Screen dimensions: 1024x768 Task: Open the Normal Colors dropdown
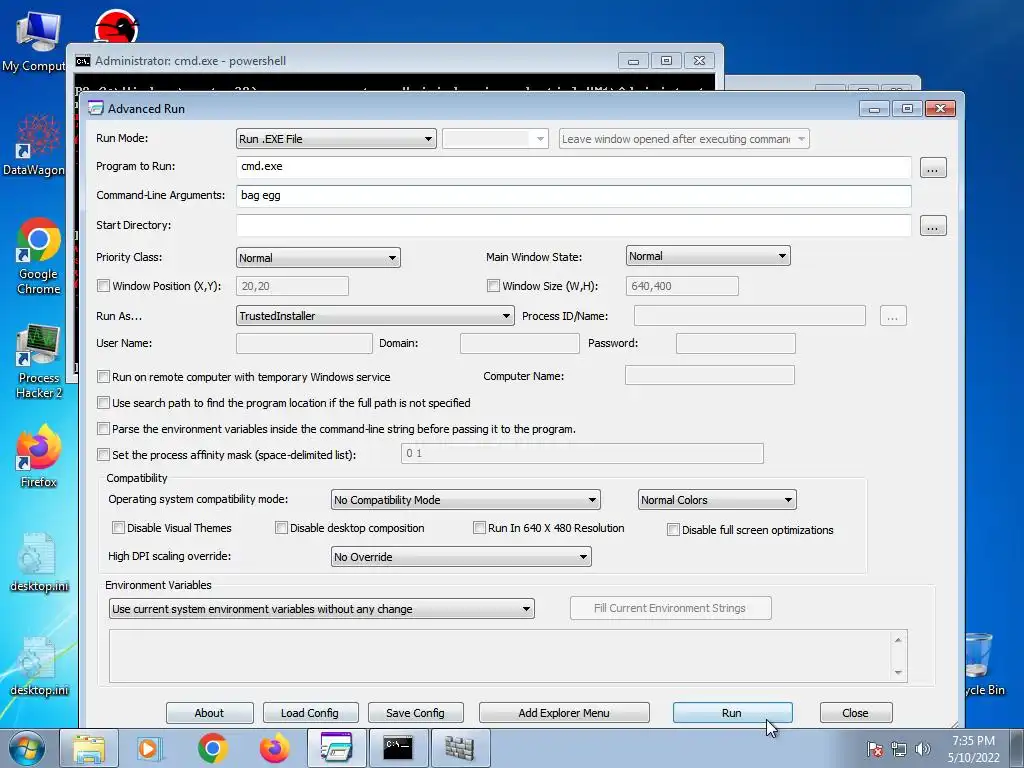(x=717, y=500)
